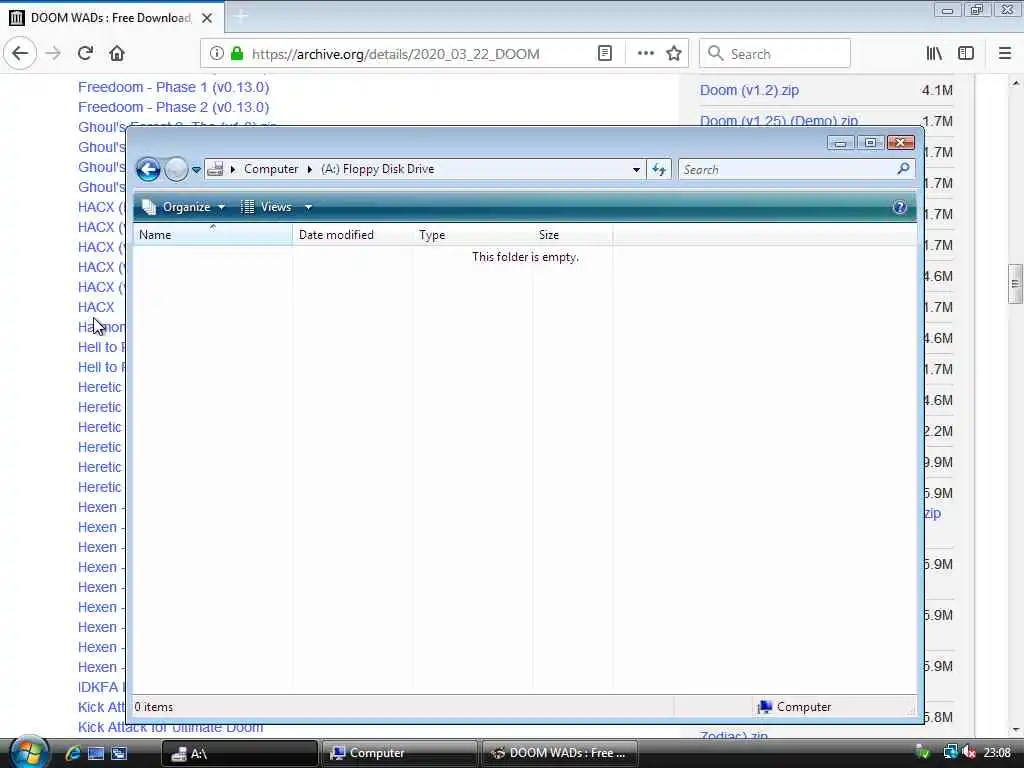
Task: Click the 23:08 taskbar clock
Action: pos(997,753)
